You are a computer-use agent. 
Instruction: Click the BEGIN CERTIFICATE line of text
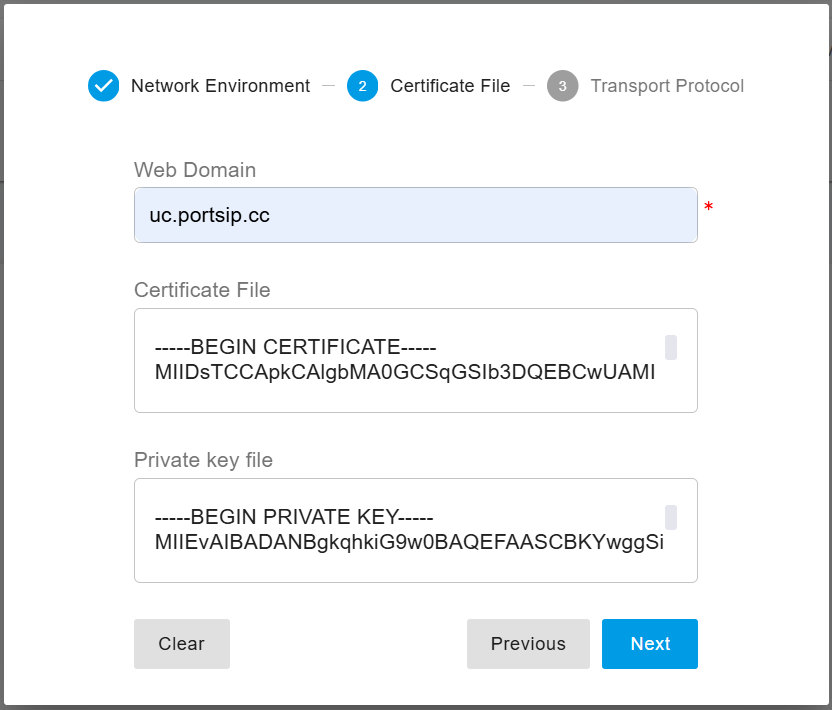tap(296, 348)
